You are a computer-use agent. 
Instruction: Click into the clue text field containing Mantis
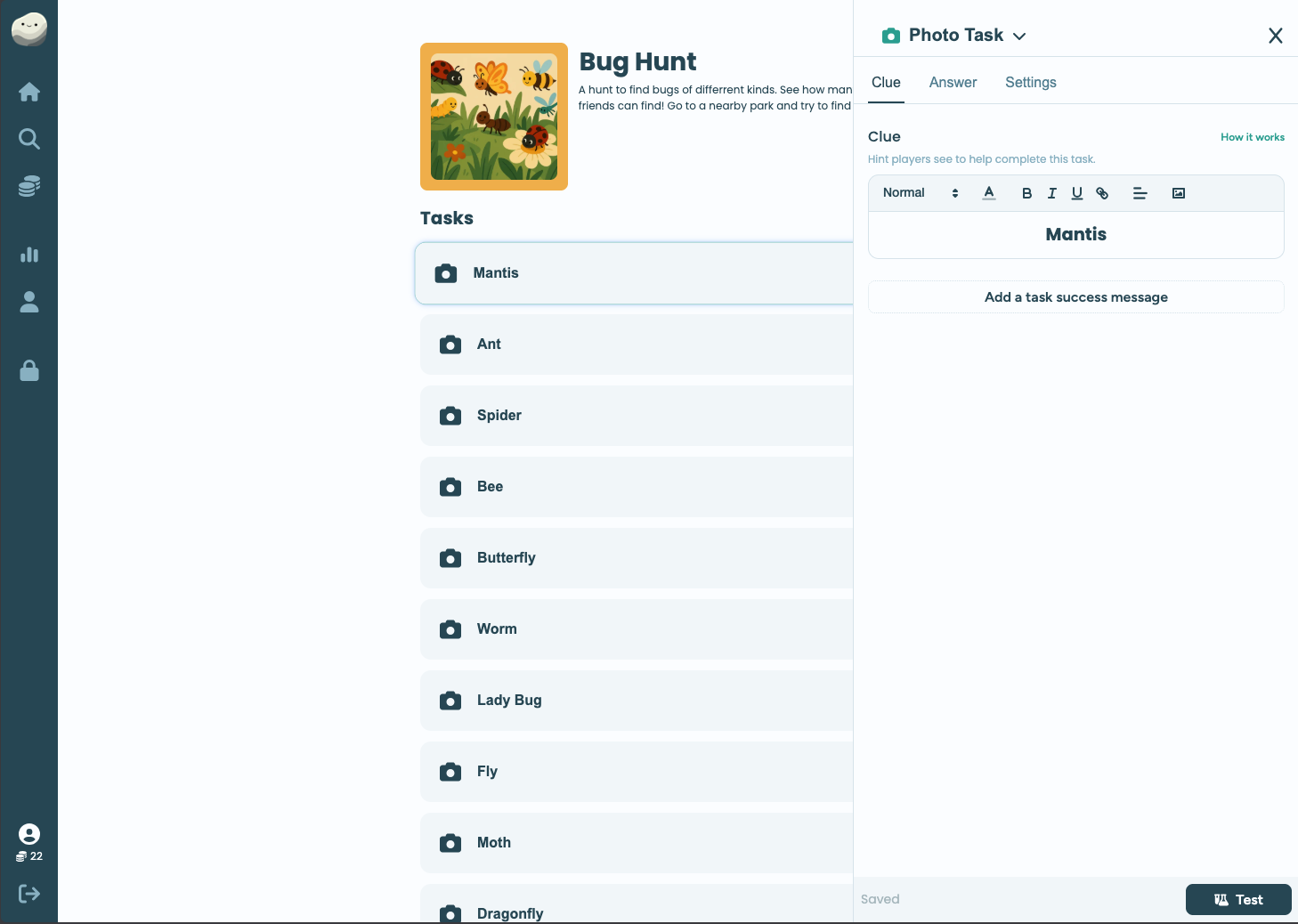[x=1076, y=235]
